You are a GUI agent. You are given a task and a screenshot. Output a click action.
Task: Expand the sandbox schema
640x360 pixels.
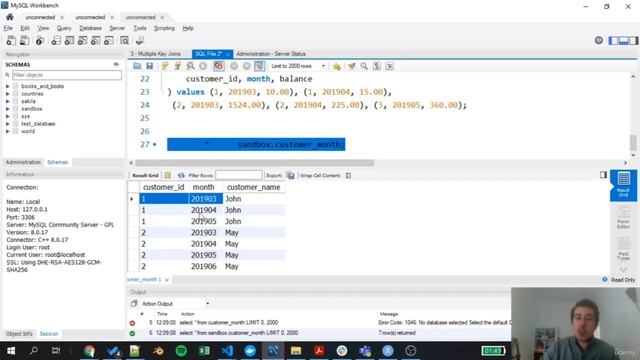pos(7,109)
